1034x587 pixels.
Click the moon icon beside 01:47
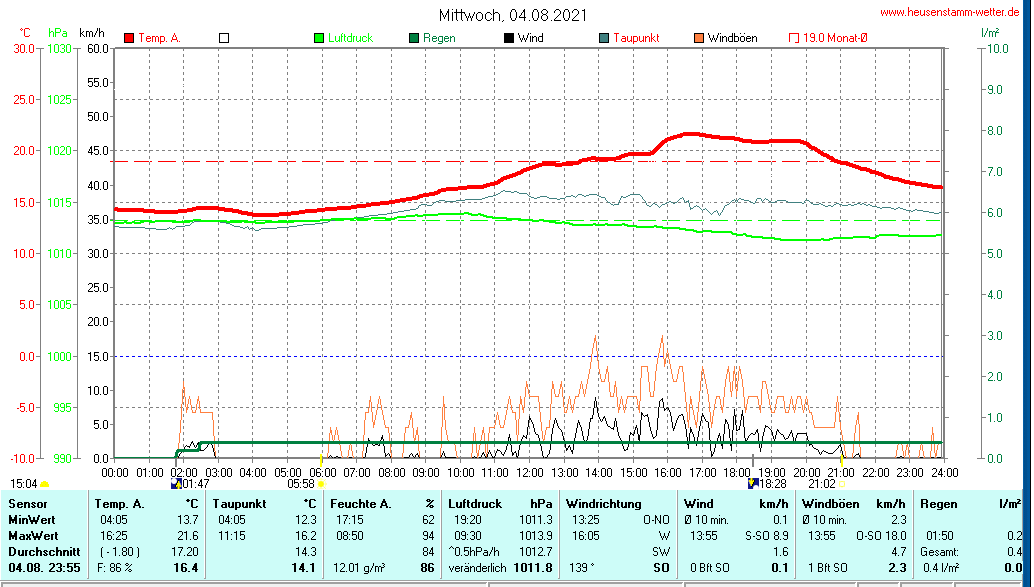[176, 484]
